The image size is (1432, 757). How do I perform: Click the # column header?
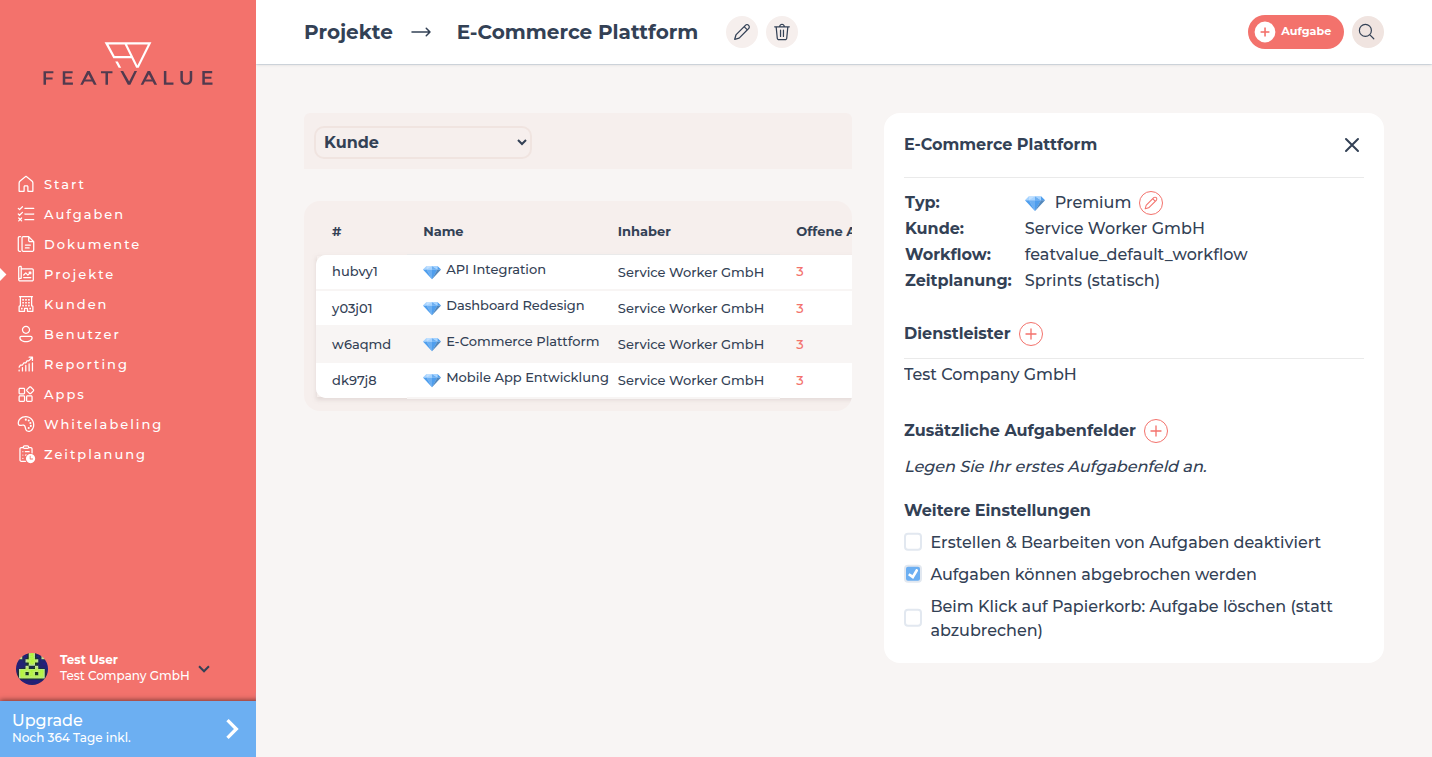(337, 231)
